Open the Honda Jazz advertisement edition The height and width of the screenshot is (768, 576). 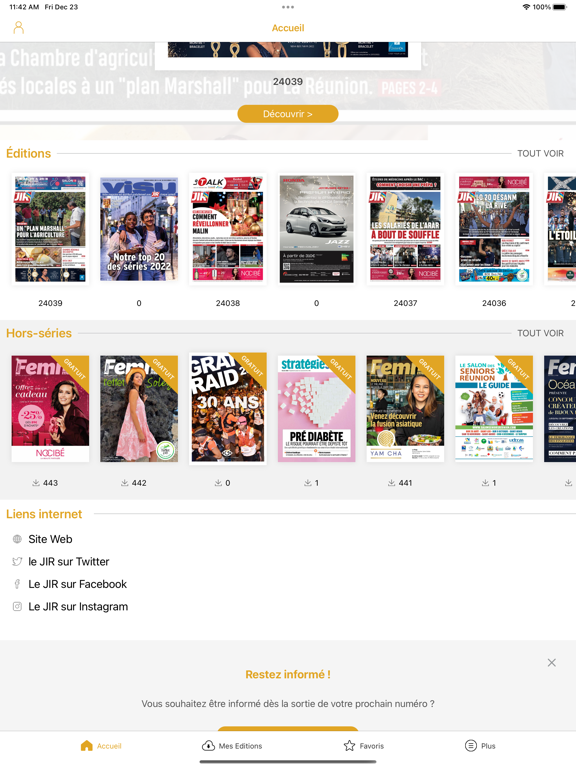(316, 229)
